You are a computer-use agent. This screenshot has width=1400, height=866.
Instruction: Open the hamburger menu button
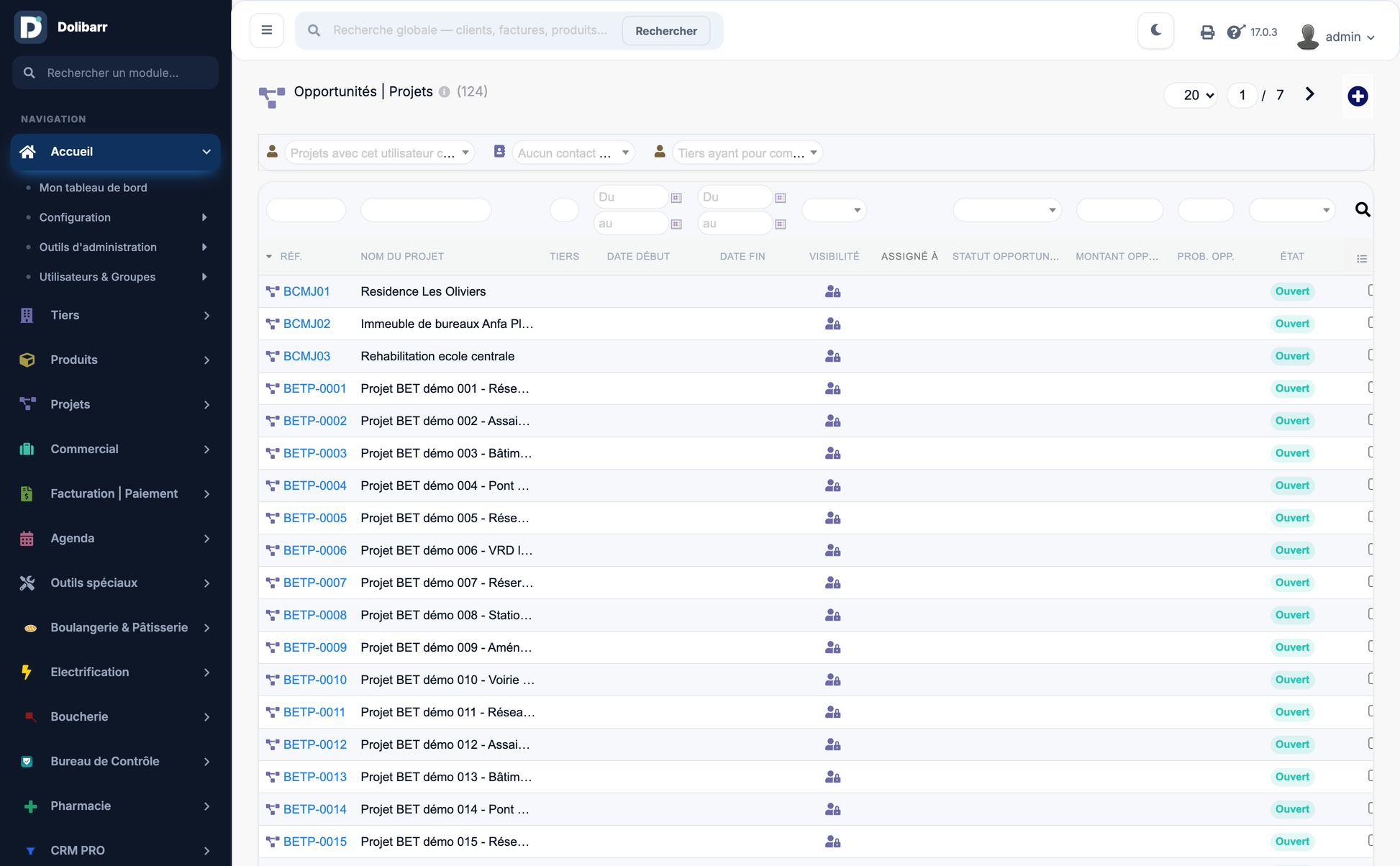click(267, 30)
